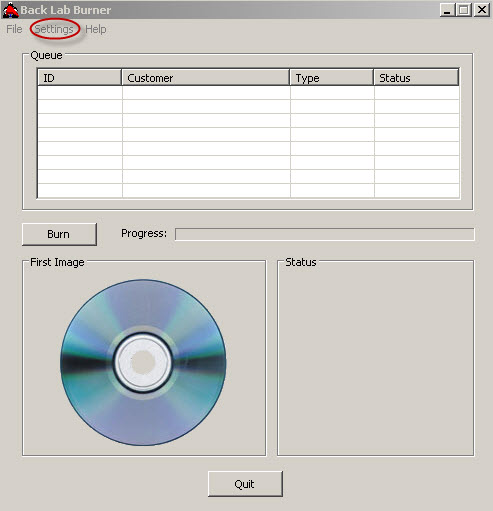Click the Type column header
This screenshot has width=493, height=511.
pos(332,78)
